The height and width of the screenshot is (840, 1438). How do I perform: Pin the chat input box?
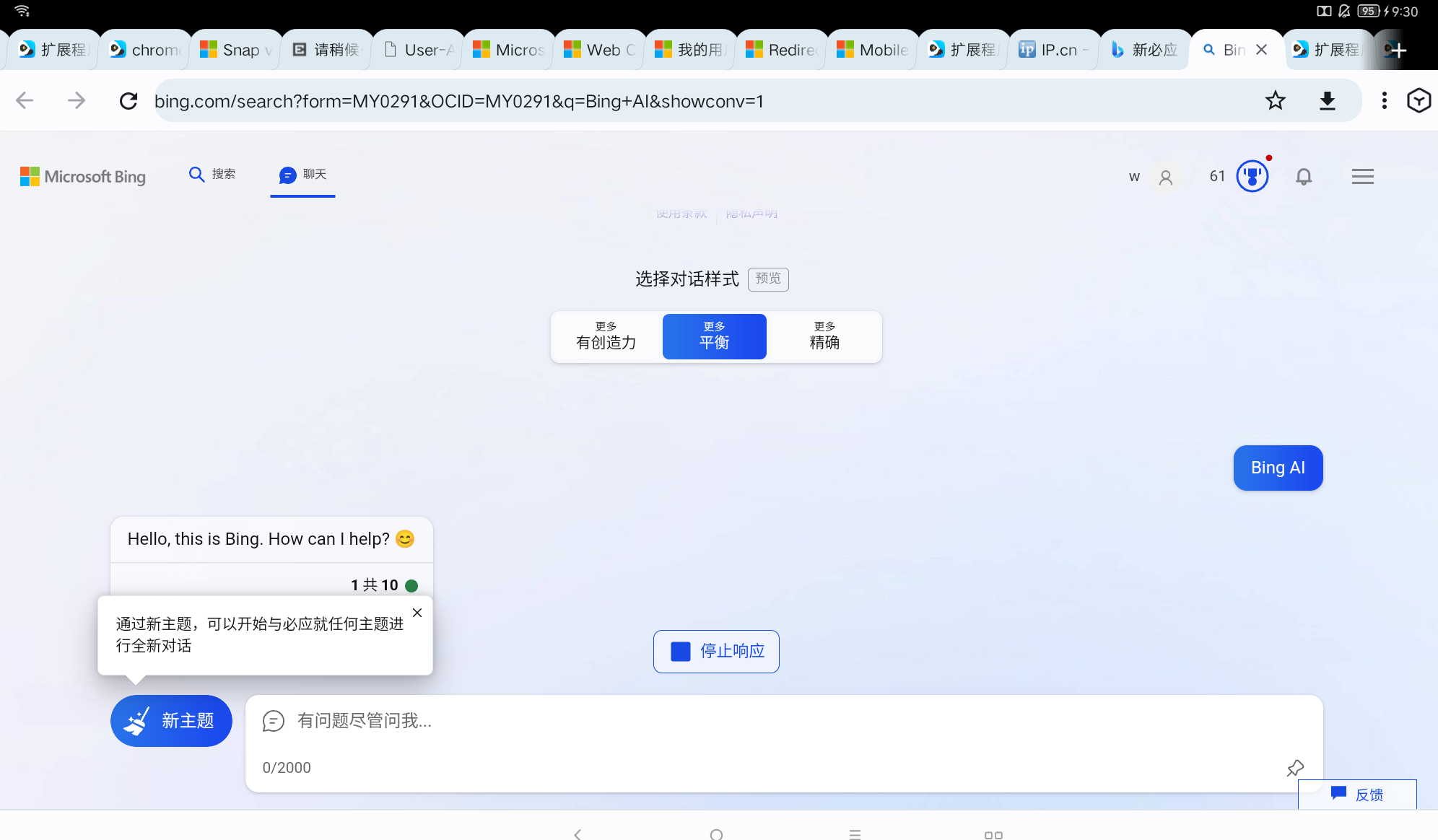coord(1295,768)
